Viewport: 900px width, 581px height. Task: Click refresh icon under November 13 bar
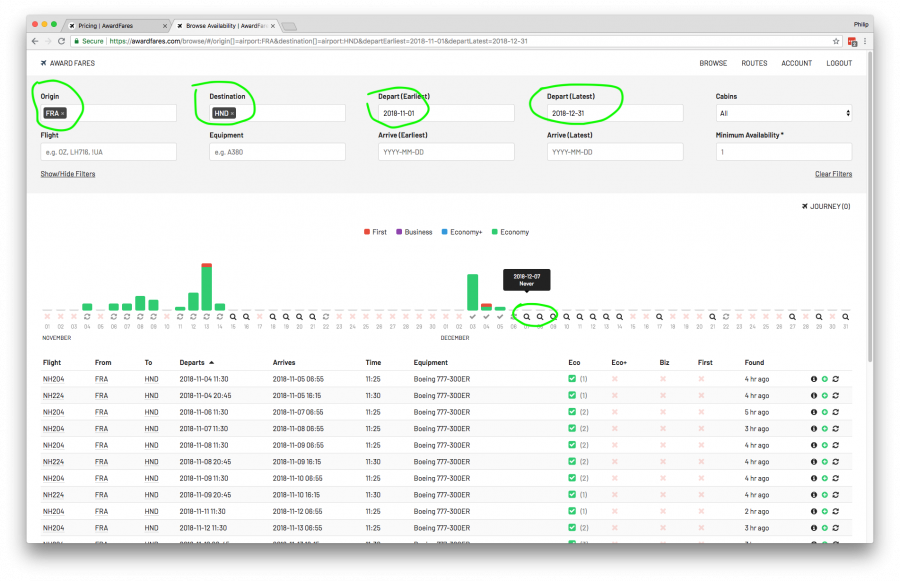(x=206, y=317)
